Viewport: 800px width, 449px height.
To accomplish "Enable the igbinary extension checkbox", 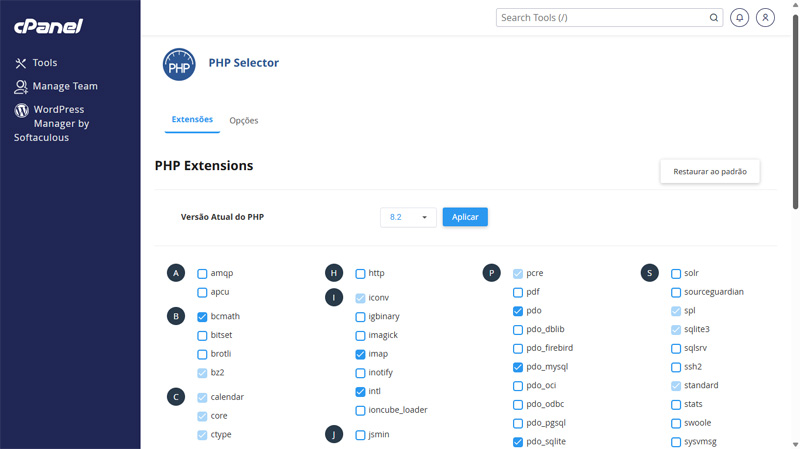I will point(360,317).
